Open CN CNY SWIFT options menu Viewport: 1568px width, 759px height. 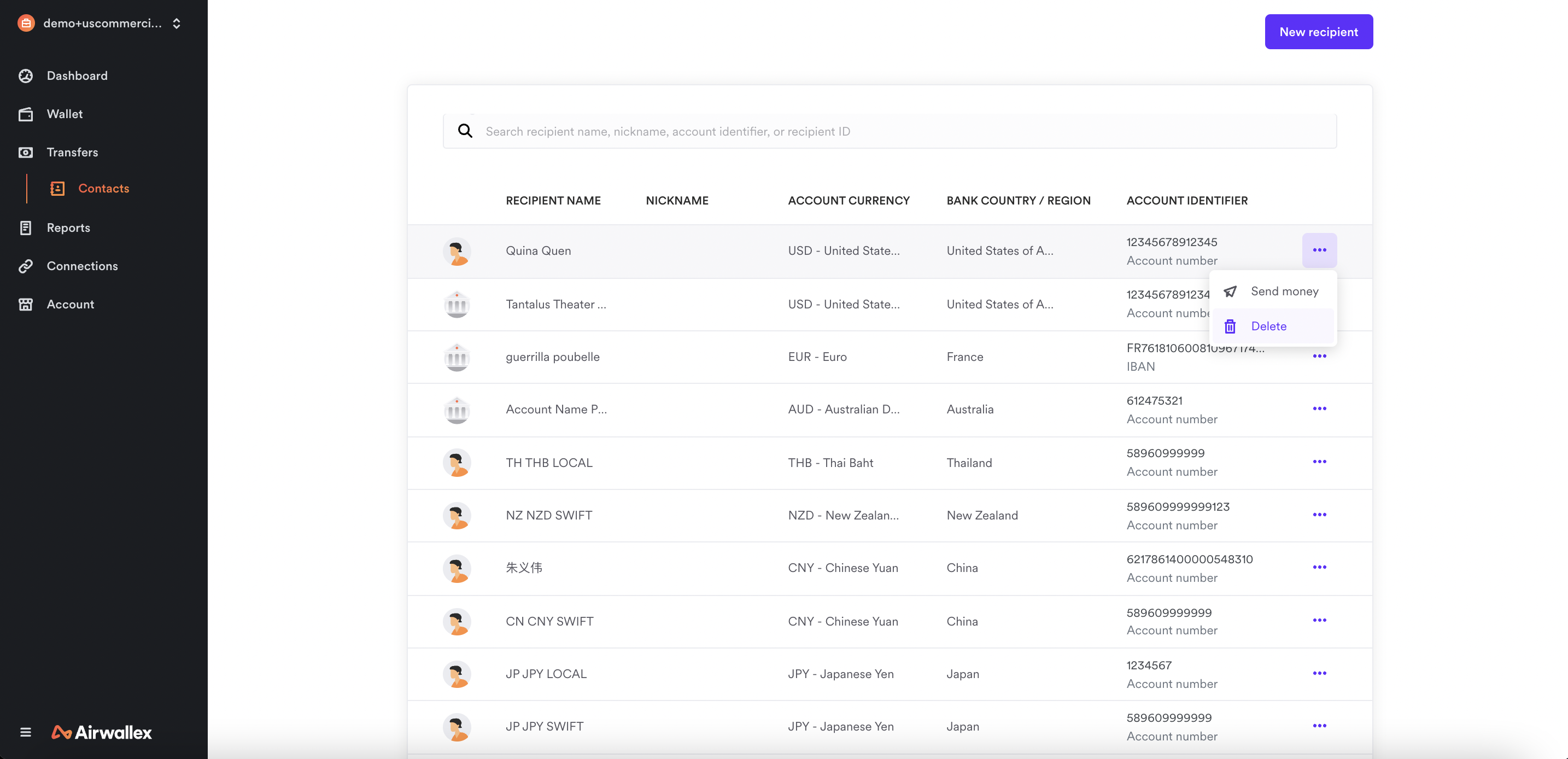pos(1319,620)
